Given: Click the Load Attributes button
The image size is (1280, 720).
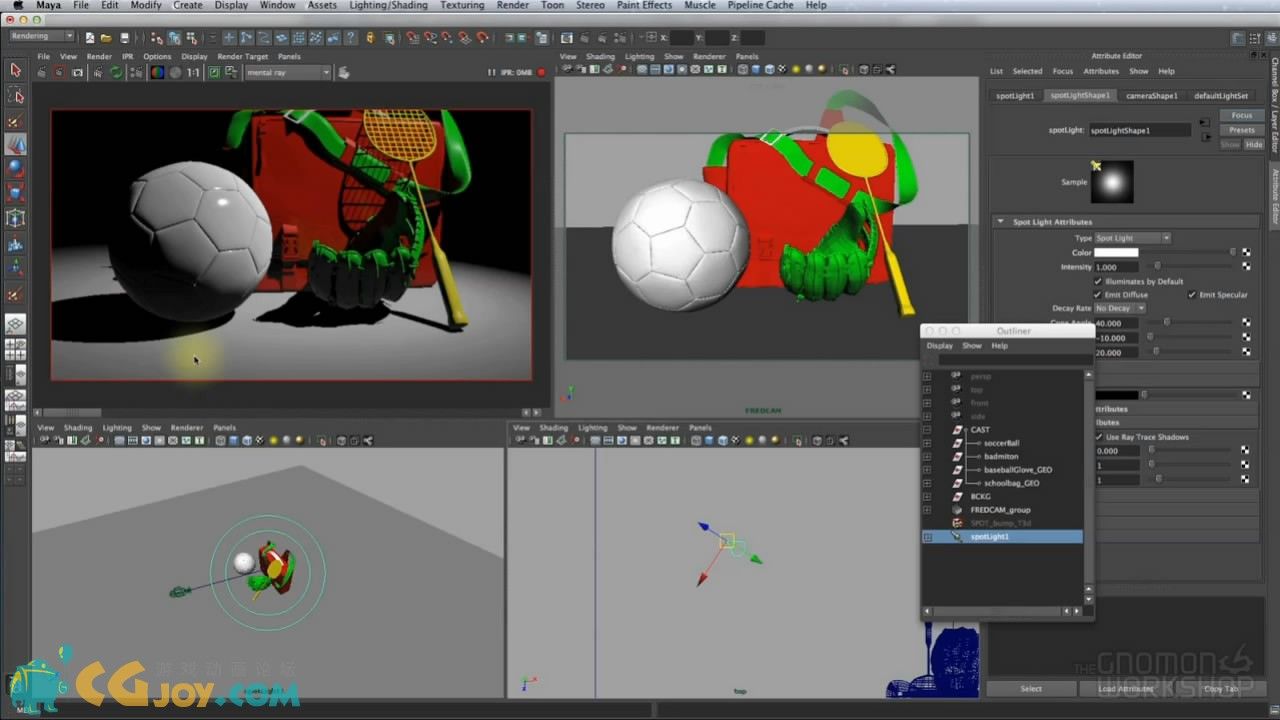Looking at the screenshot, I should coord(1125,689).
